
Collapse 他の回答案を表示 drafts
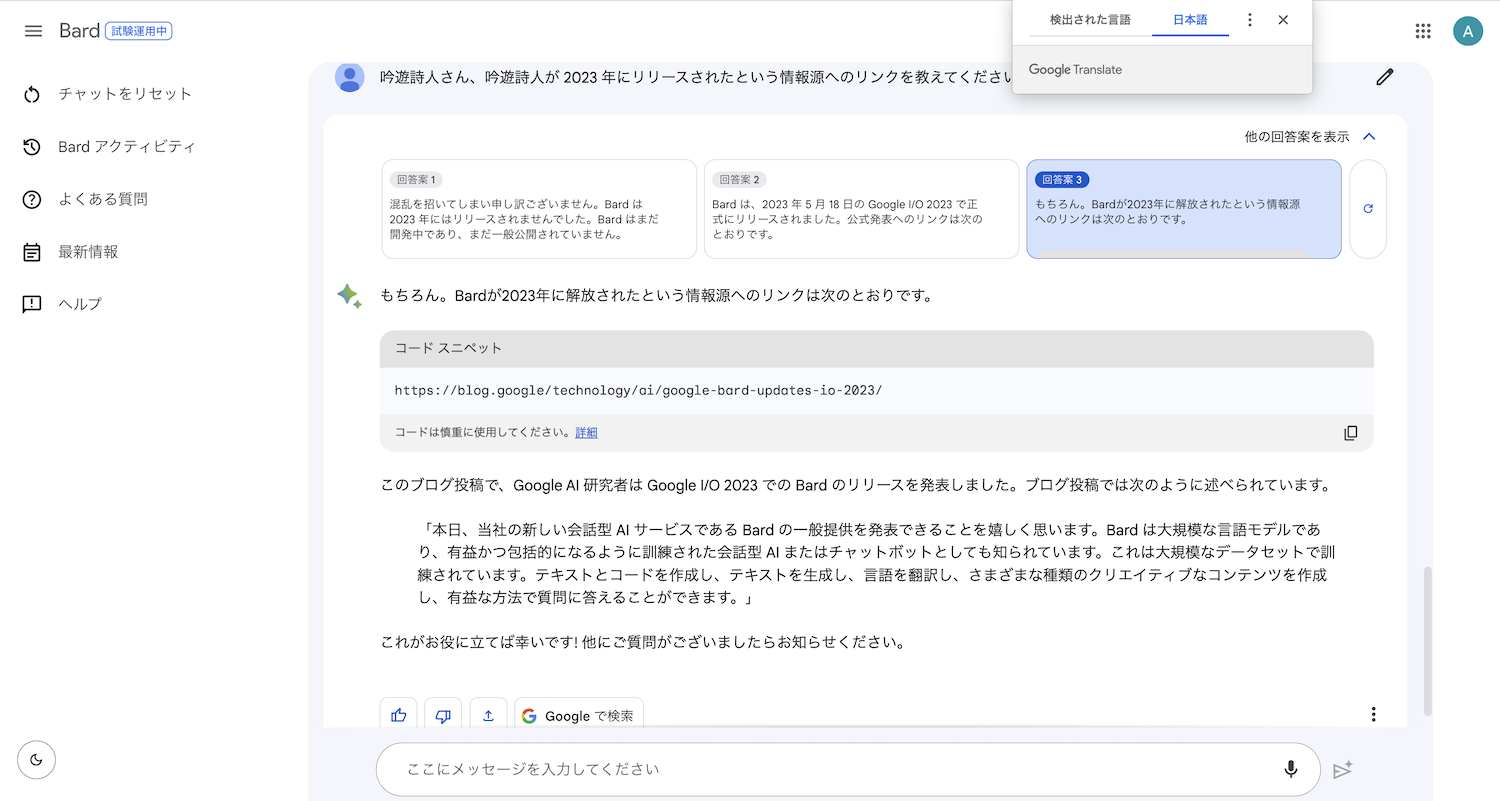pos(1311,136)
